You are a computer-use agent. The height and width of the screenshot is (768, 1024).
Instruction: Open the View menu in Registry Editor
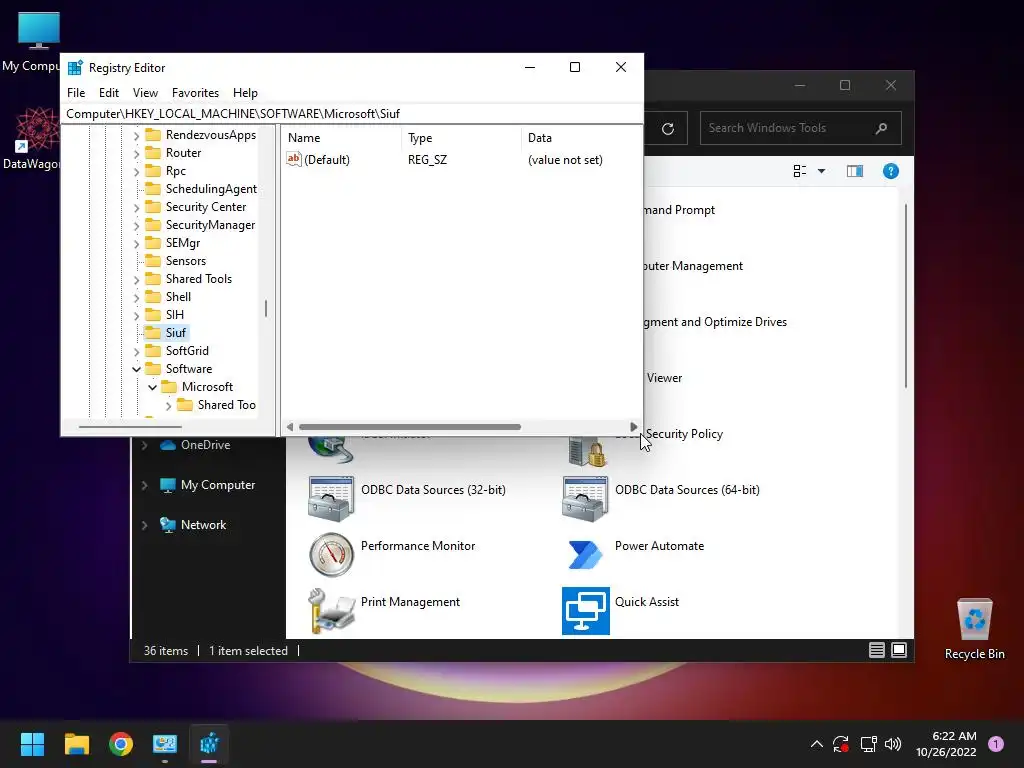[145, 93]
